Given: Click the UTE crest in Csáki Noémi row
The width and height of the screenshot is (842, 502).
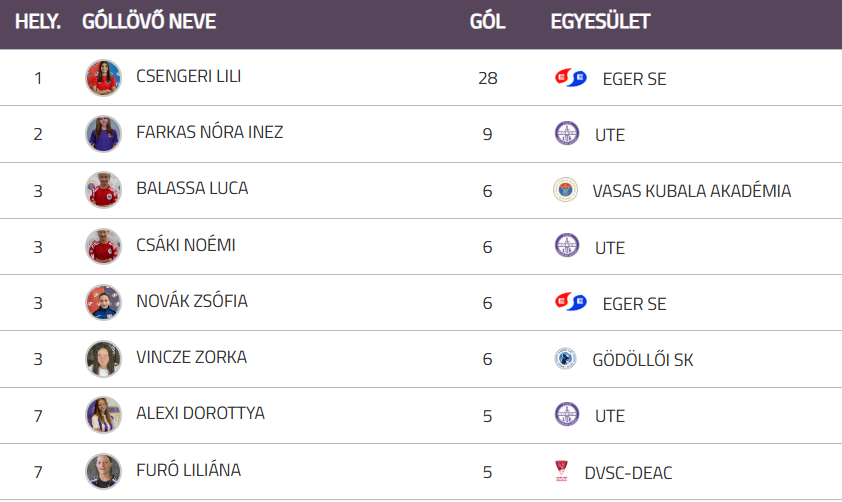Looking at the screenshot, I should pyautogui.click(x=567, y=246).
